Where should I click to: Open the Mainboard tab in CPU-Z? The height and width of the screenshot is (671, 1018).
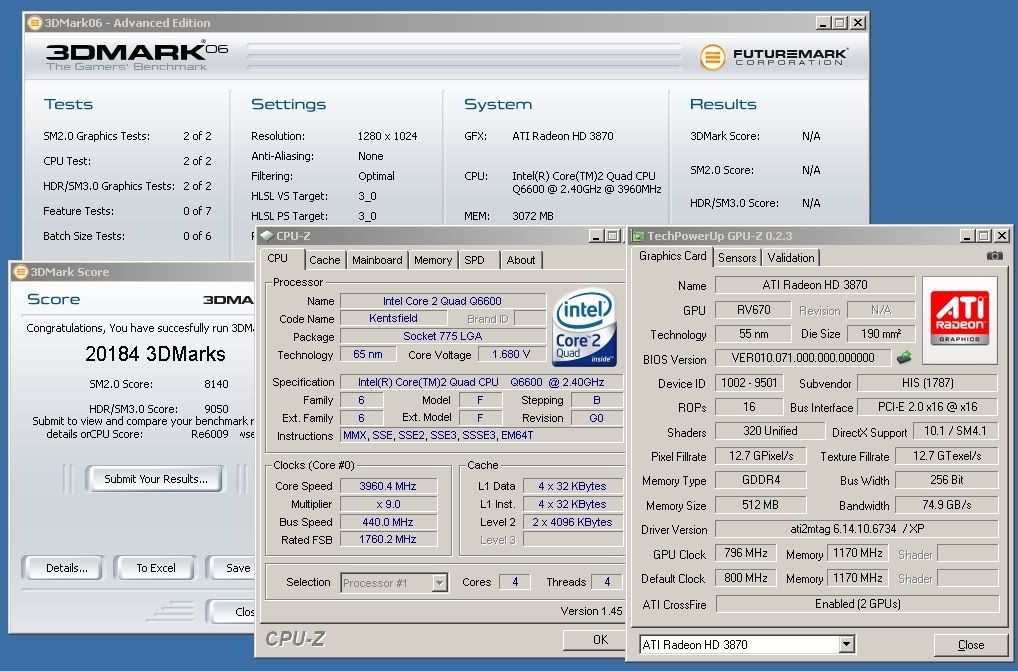[x=377, y=260]
